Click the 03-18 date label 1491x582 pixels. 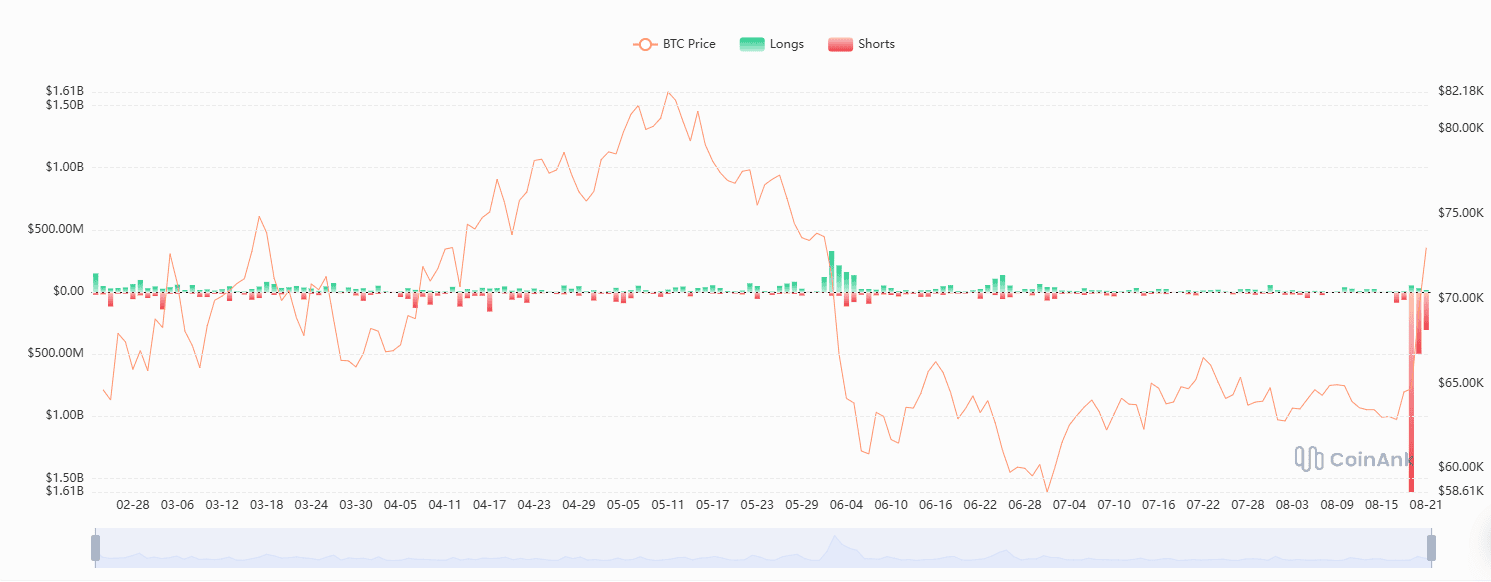tap(267, 505)
